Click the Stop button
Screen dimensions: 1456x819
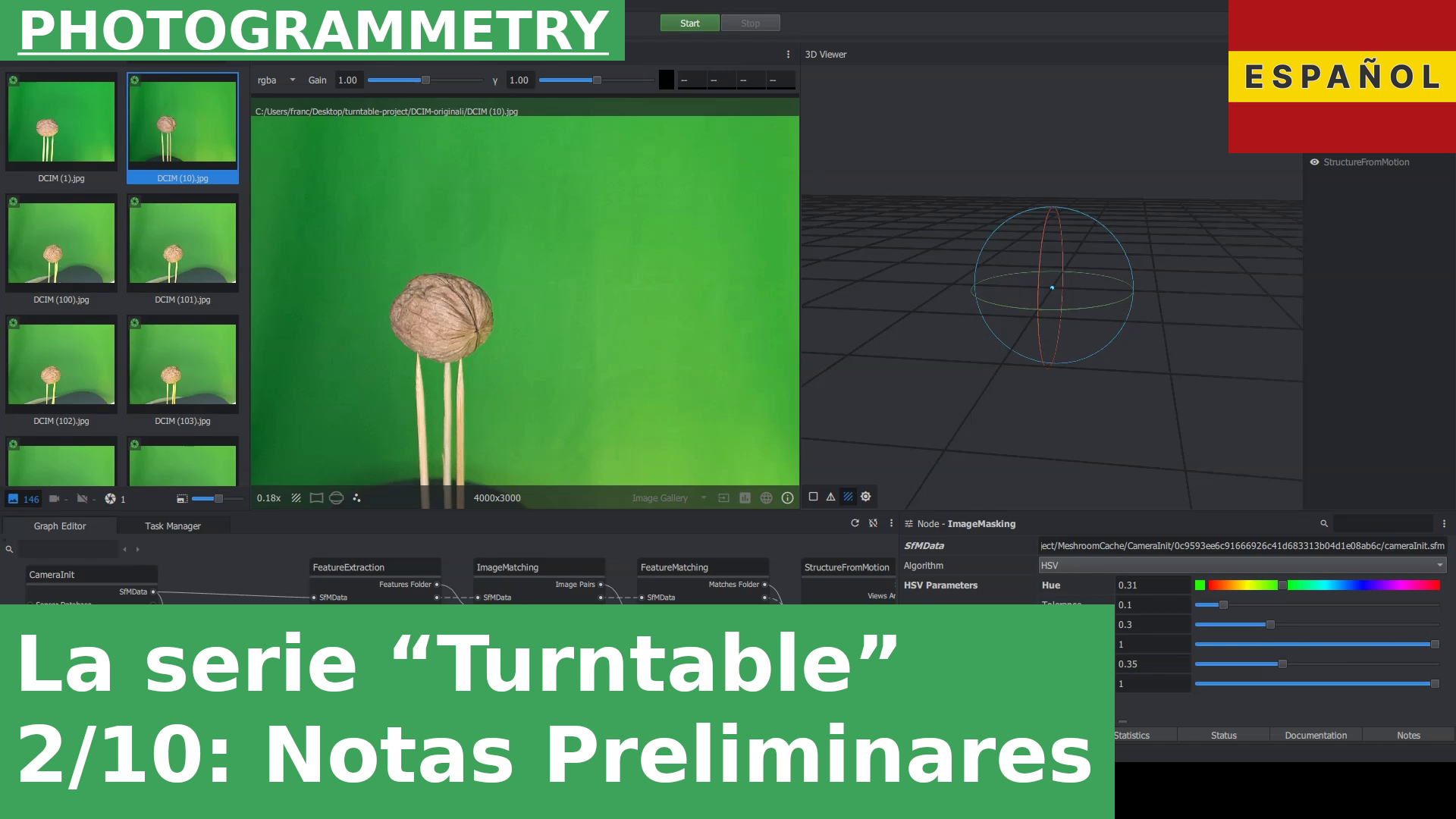[750, 24]
